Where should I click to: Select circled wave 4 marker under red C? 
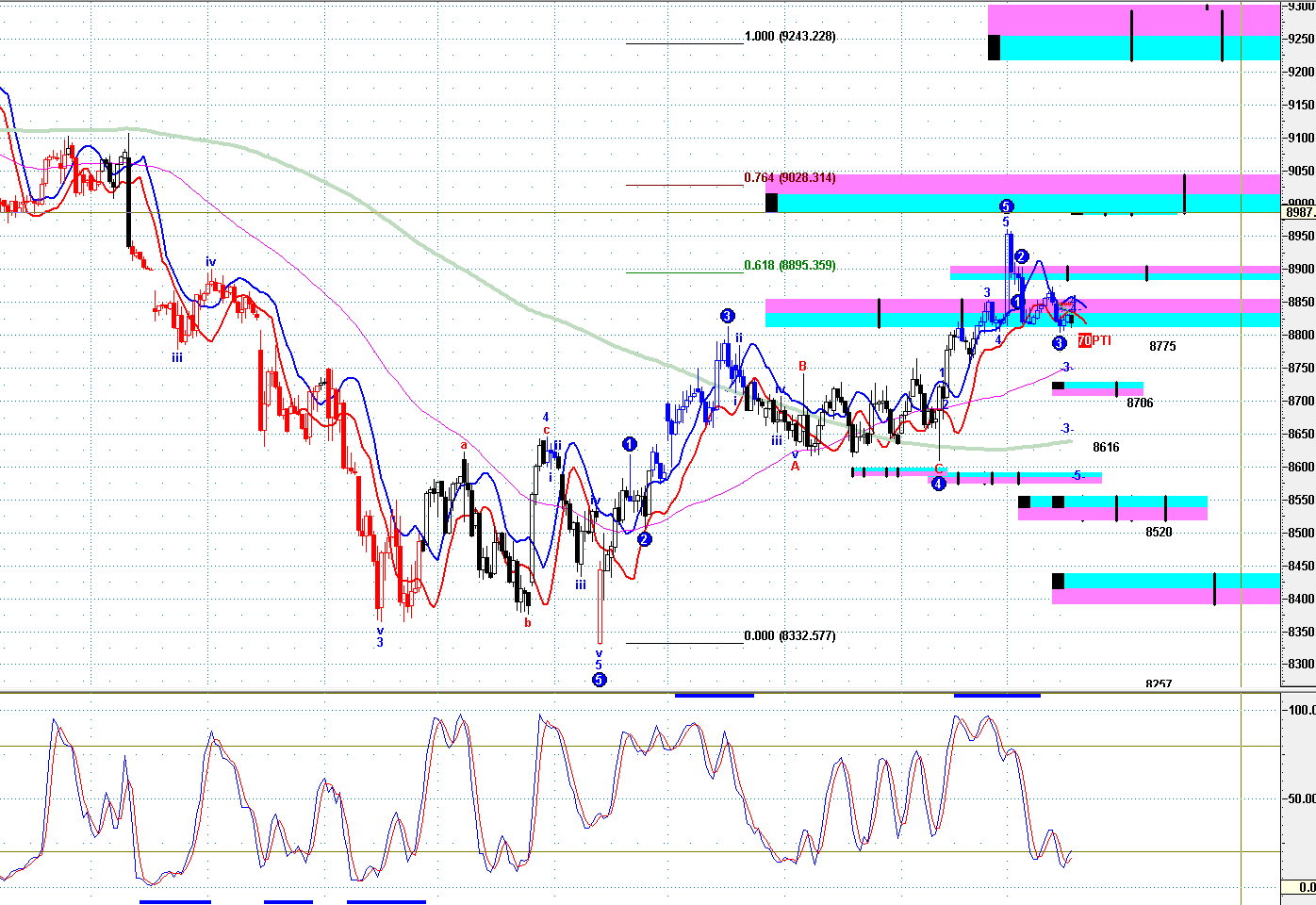[938, 484]
